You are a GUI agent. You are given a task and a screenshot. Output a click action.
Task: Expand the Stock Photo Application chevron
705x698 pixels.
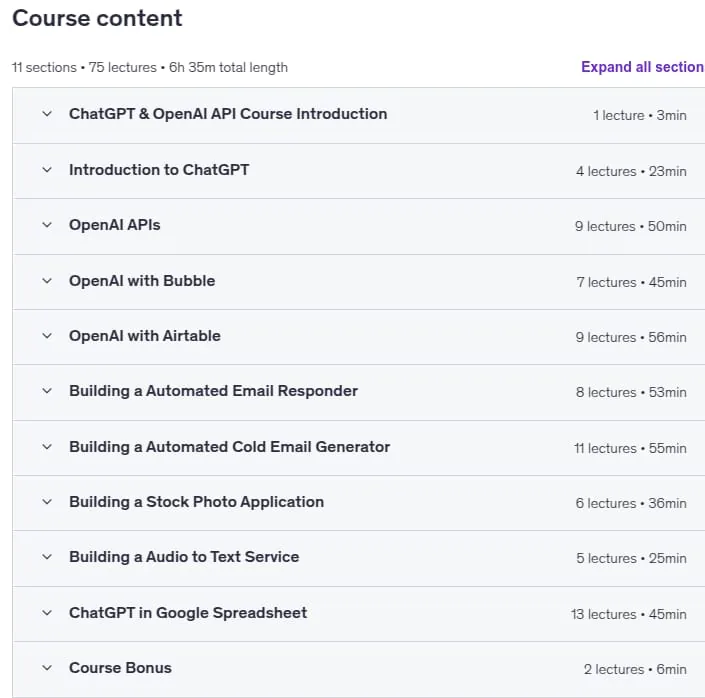coord(47,502)
